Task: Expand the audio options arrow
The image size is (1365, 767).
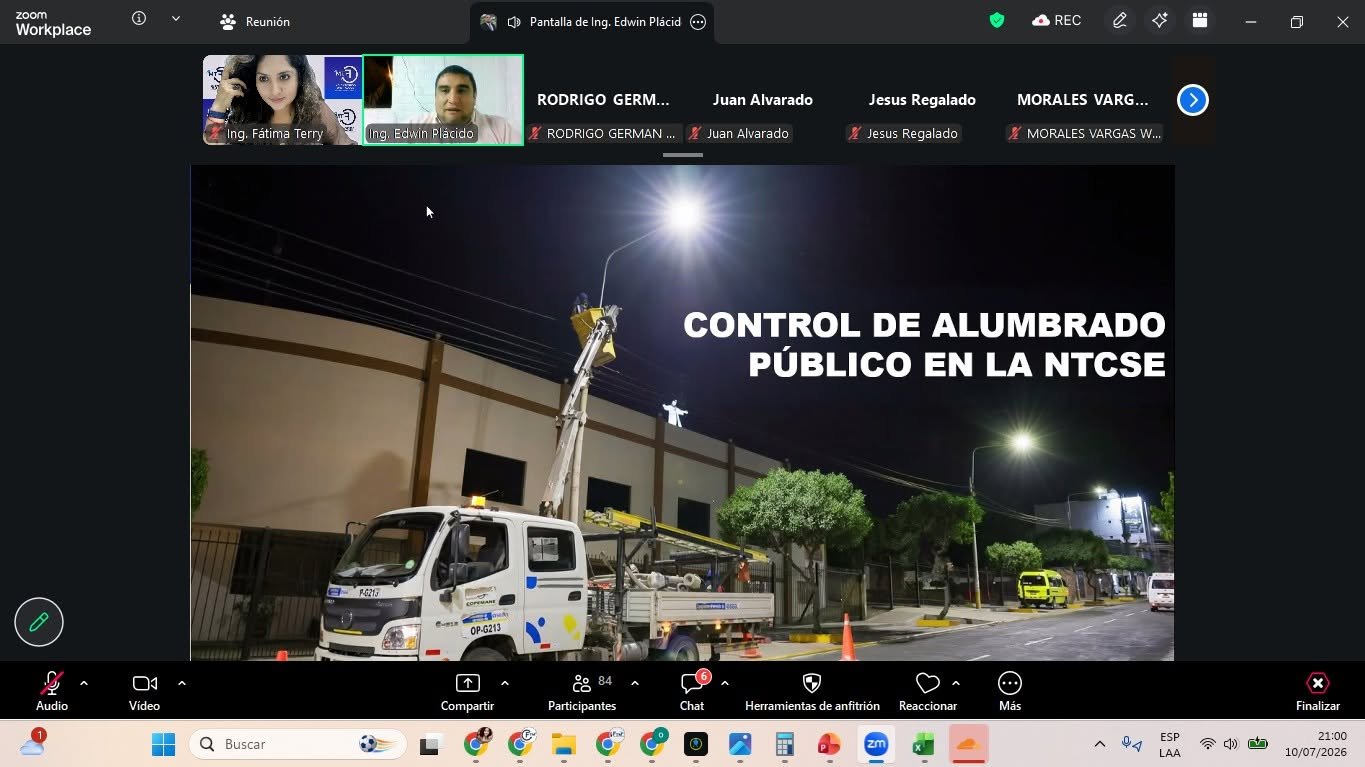Action: pyautogui.click(x=84, y=683)
